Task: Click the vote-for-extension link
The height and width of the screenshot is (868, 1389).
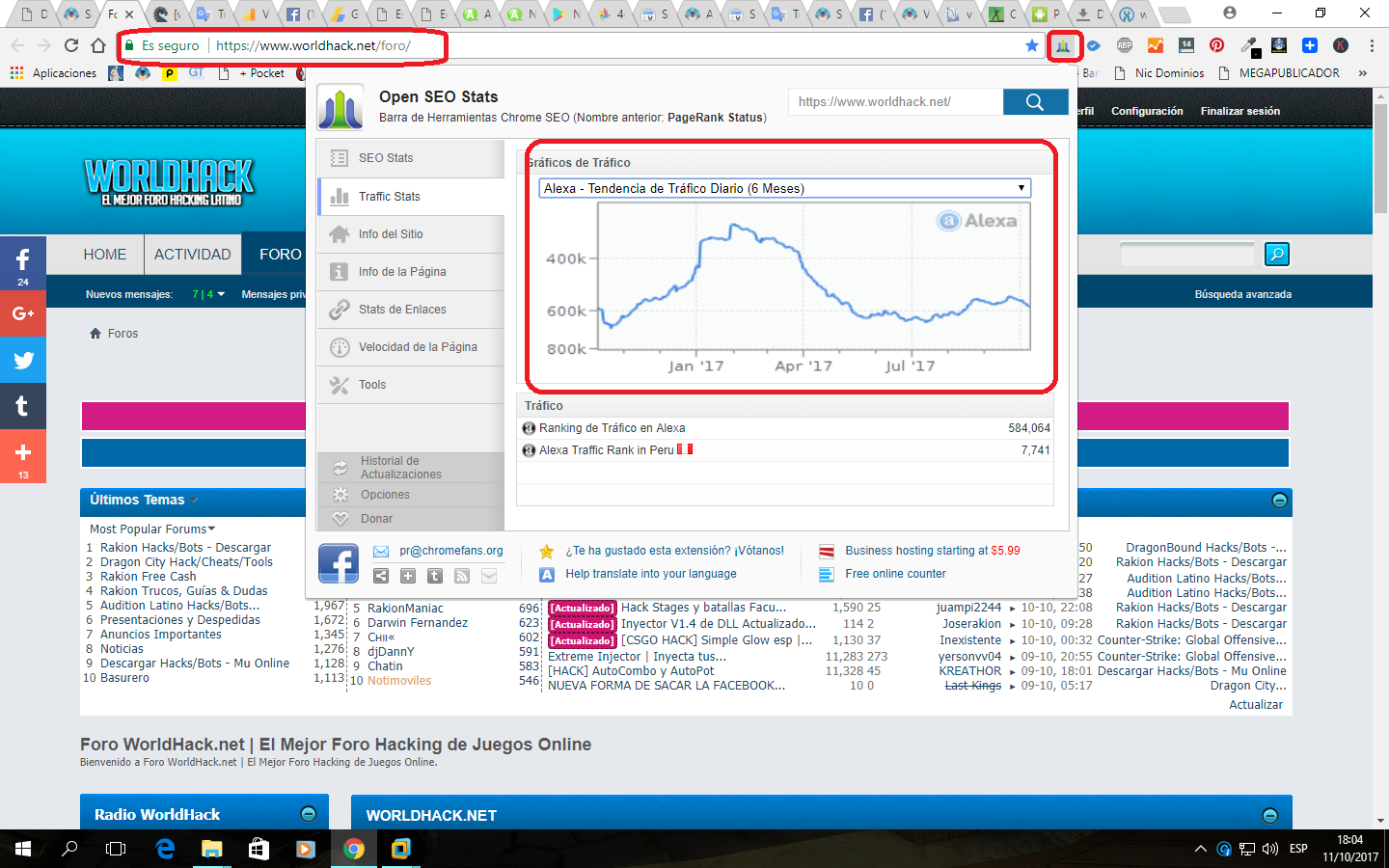Action: pos(674,551)
